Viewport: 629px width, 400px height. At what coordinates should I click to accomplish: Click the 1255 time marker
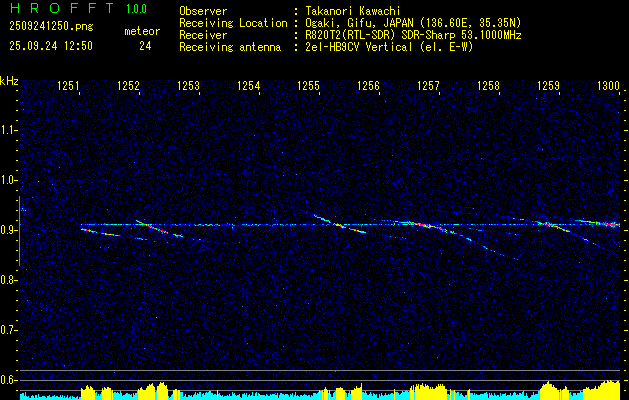tap(308, 87)
